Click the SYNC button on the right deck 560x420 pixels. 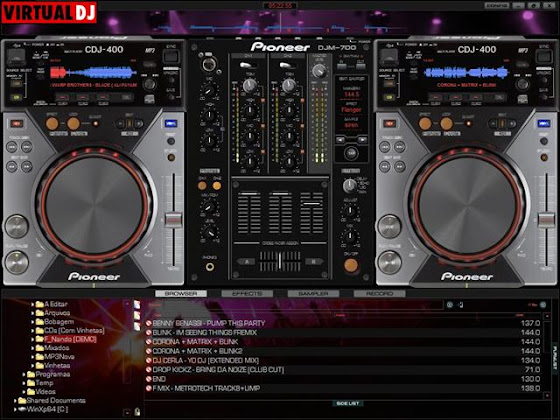[544, 56]
